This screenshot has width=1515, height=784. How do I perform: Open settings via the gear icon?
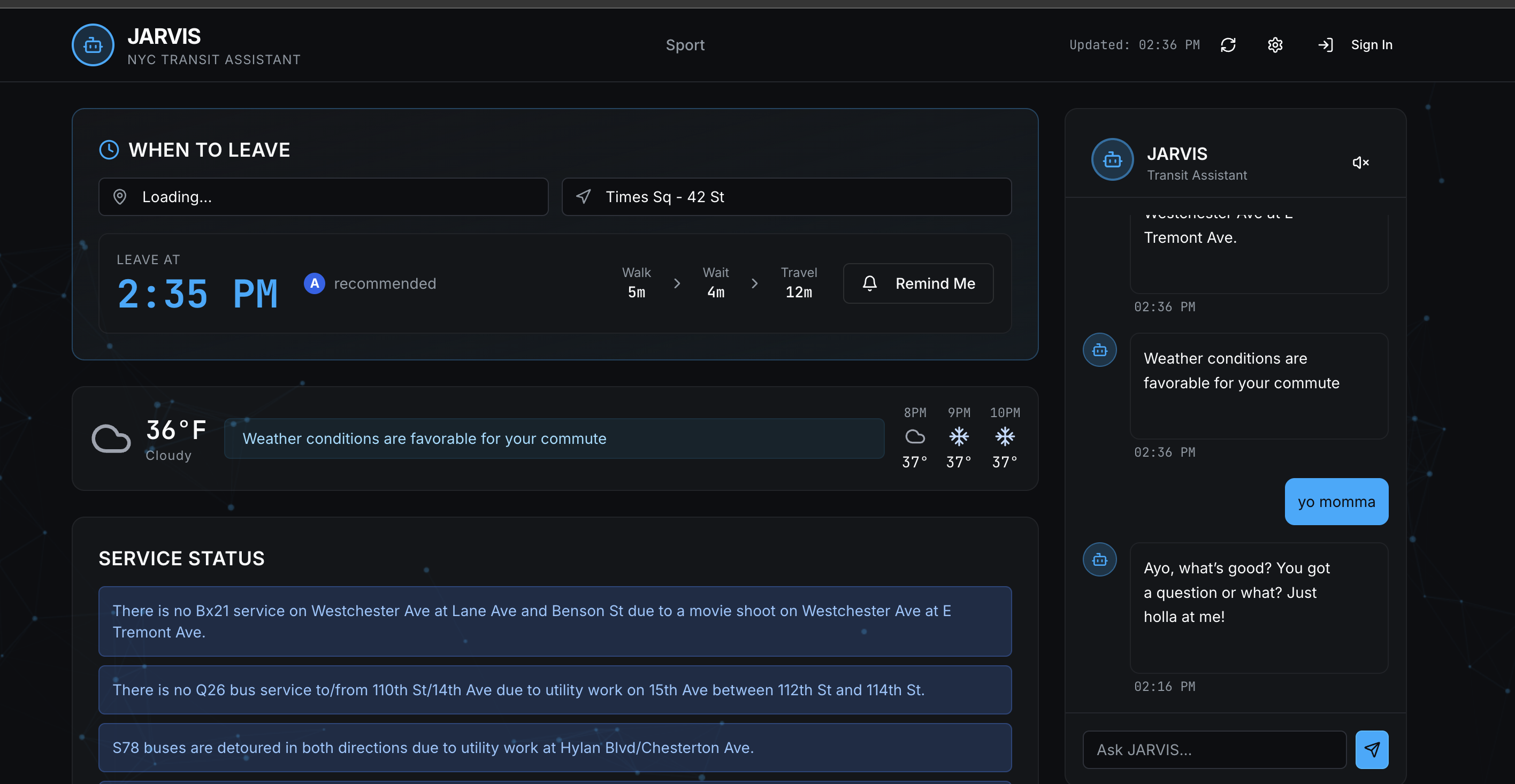pyautogui.click(x=1274, y=45)
